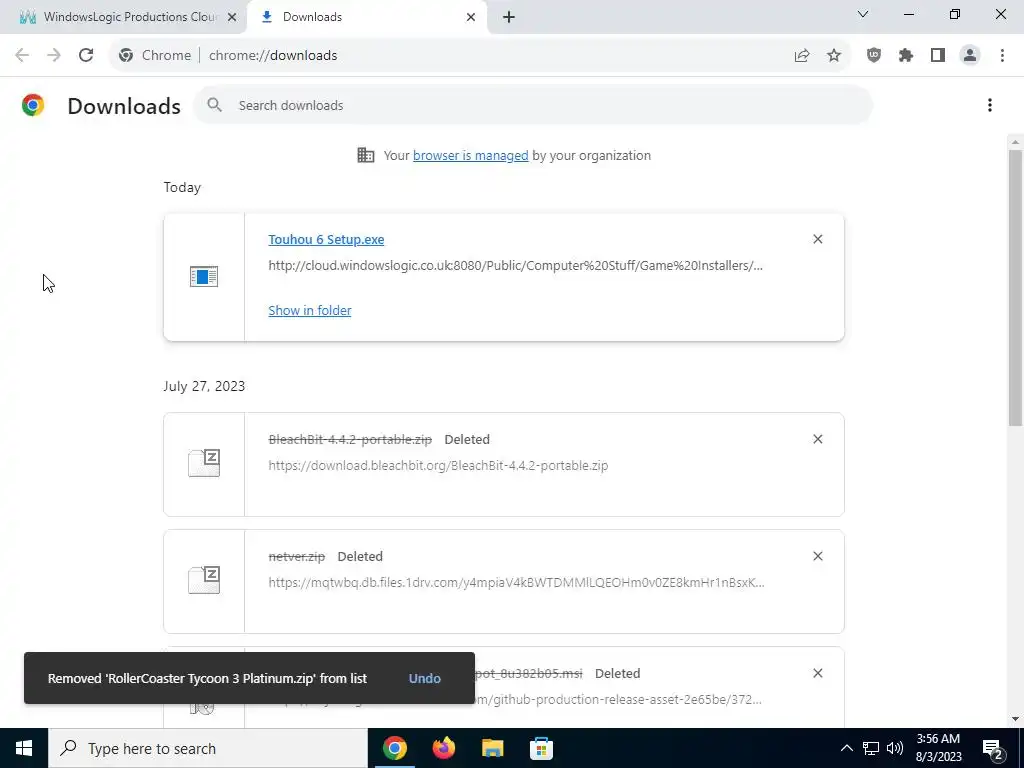Remove the .msi download entry
This screenshot has width=1024, height=768.
click(x=818, y=673)
